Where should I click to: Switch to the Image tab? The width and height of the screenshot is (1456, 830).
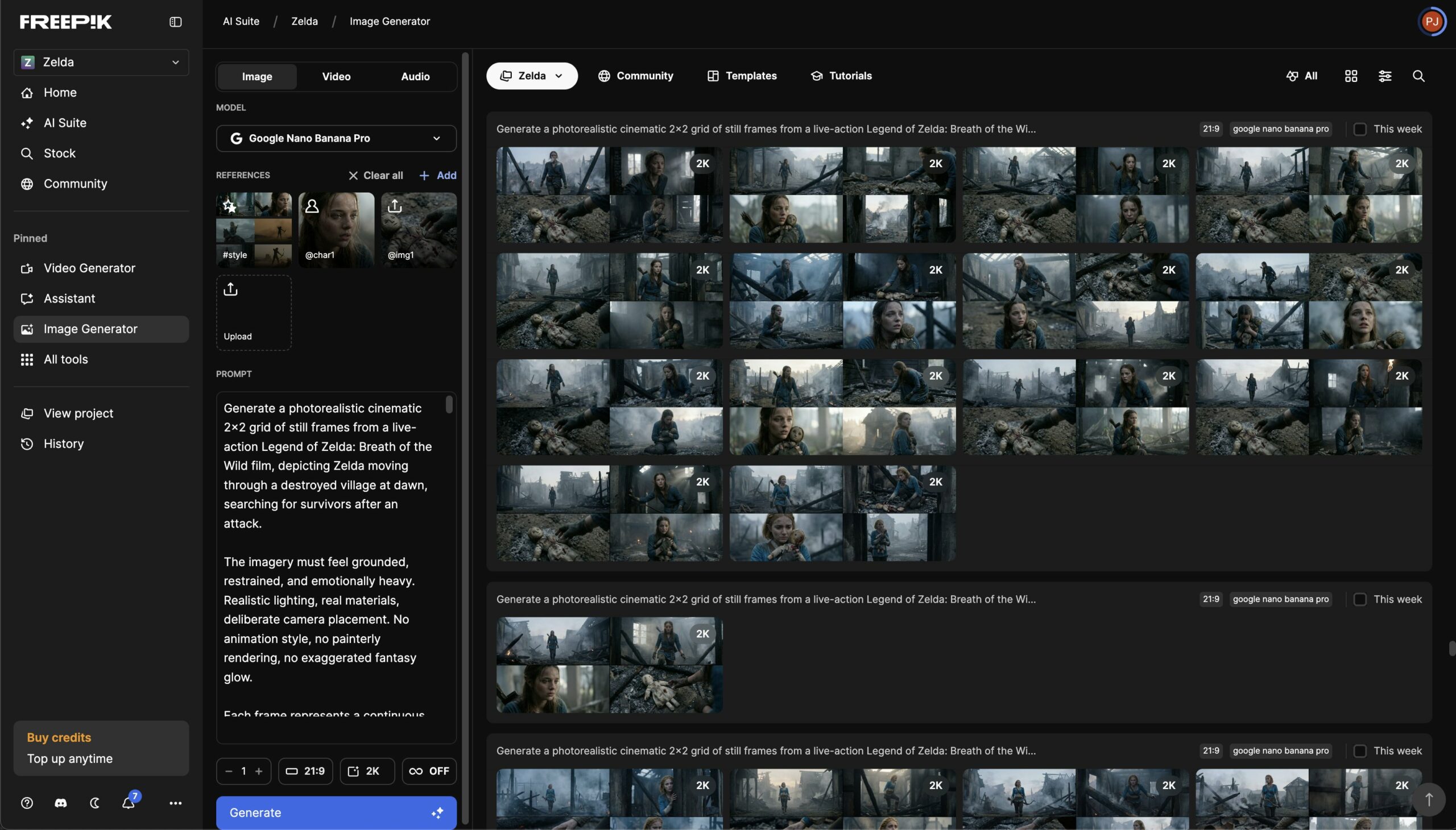257,76
